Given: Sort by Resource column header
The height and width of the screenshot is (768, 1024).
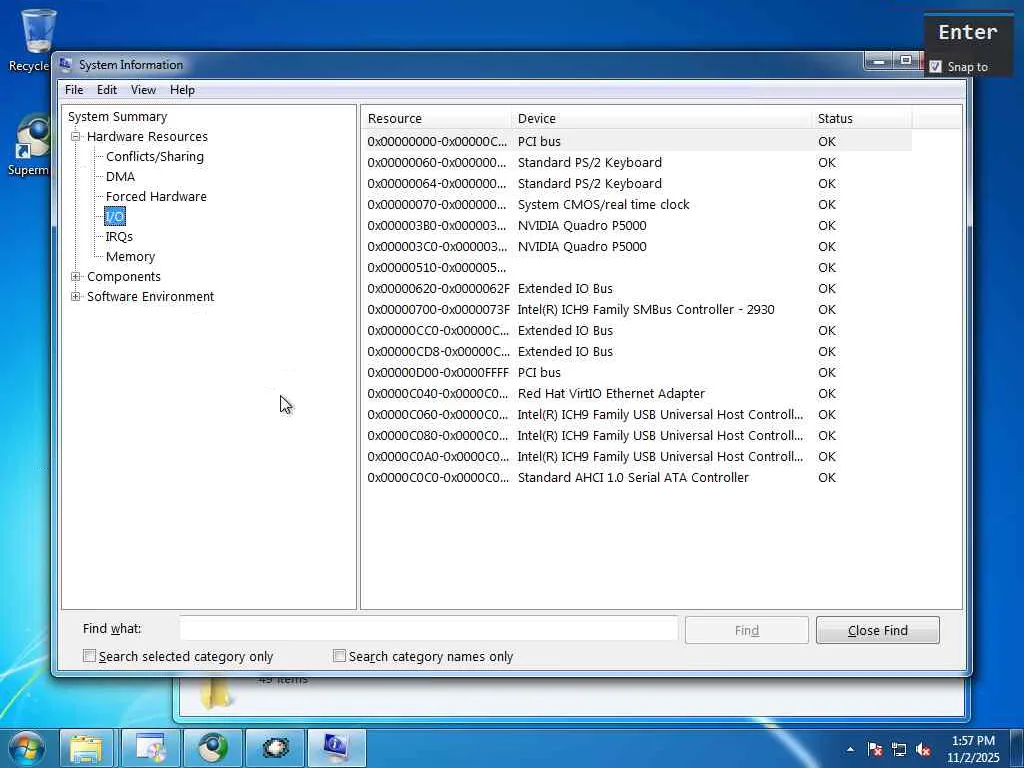Looking at the screenshot, I should click(x=436, y=118).
